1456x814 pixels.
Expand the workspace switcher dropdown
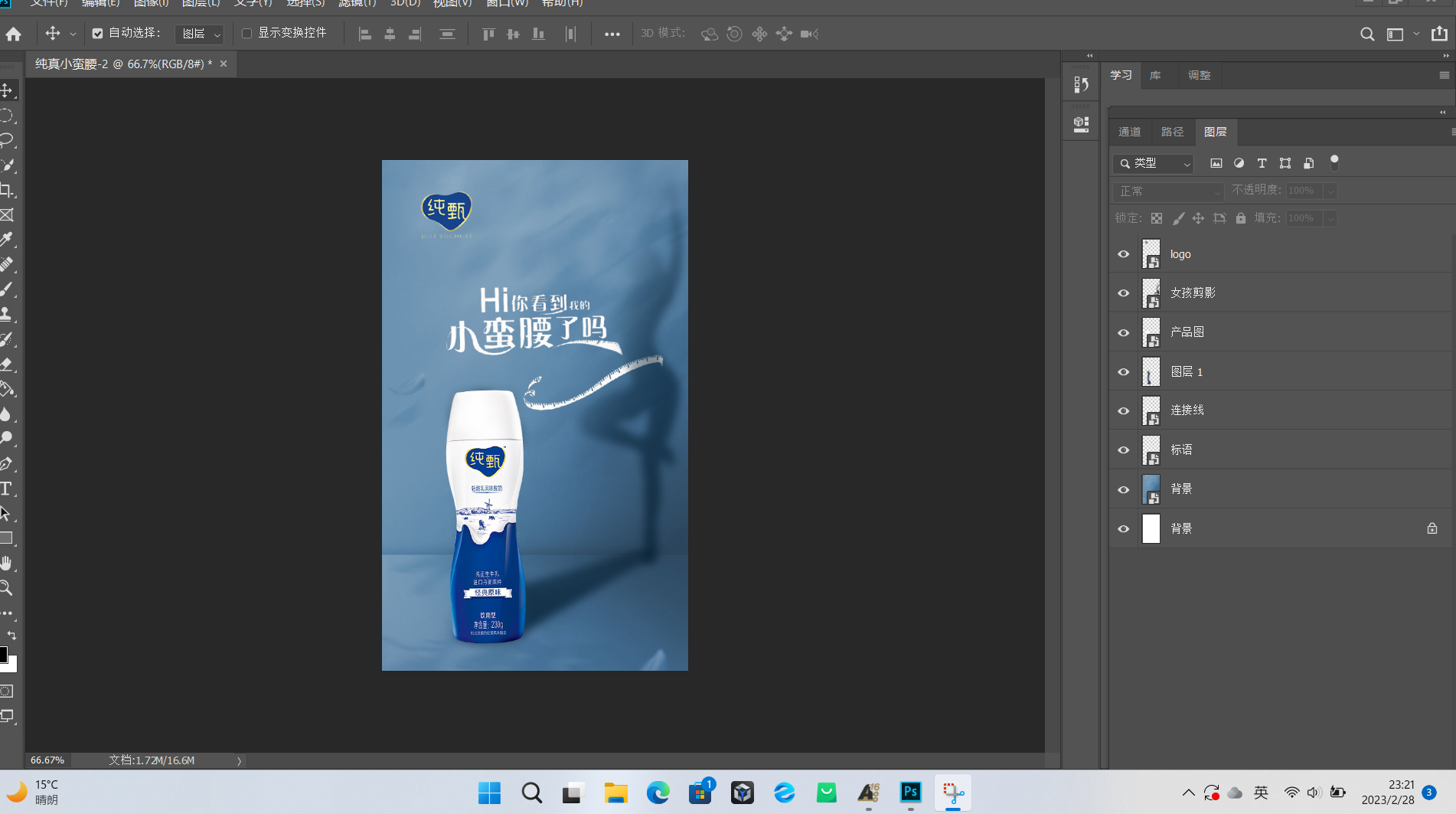pyautogui.click(x=1416, y=34)
